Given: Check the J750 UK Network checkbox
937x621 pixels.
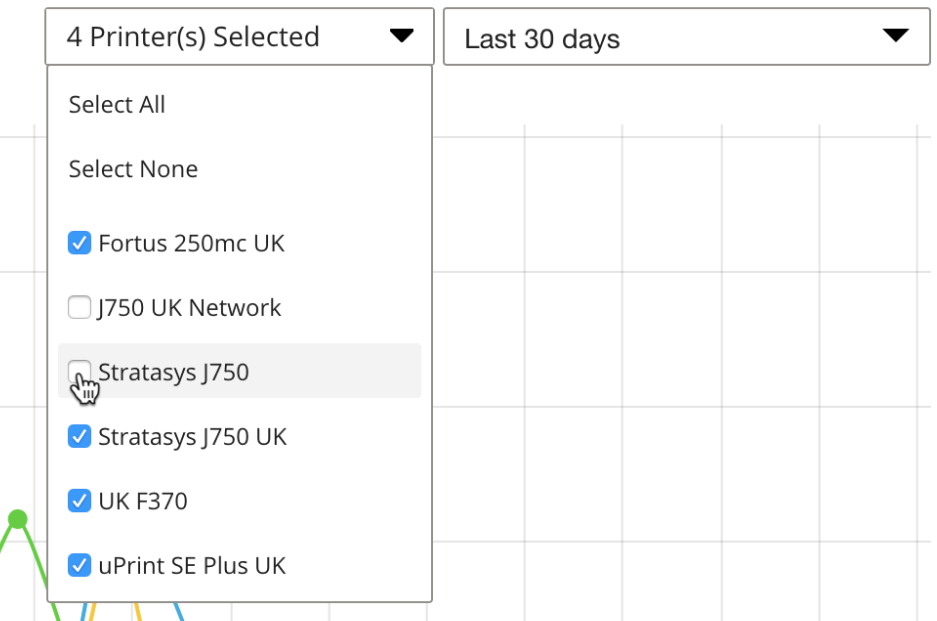Looking at the screenshot, I should pos(79,307).
